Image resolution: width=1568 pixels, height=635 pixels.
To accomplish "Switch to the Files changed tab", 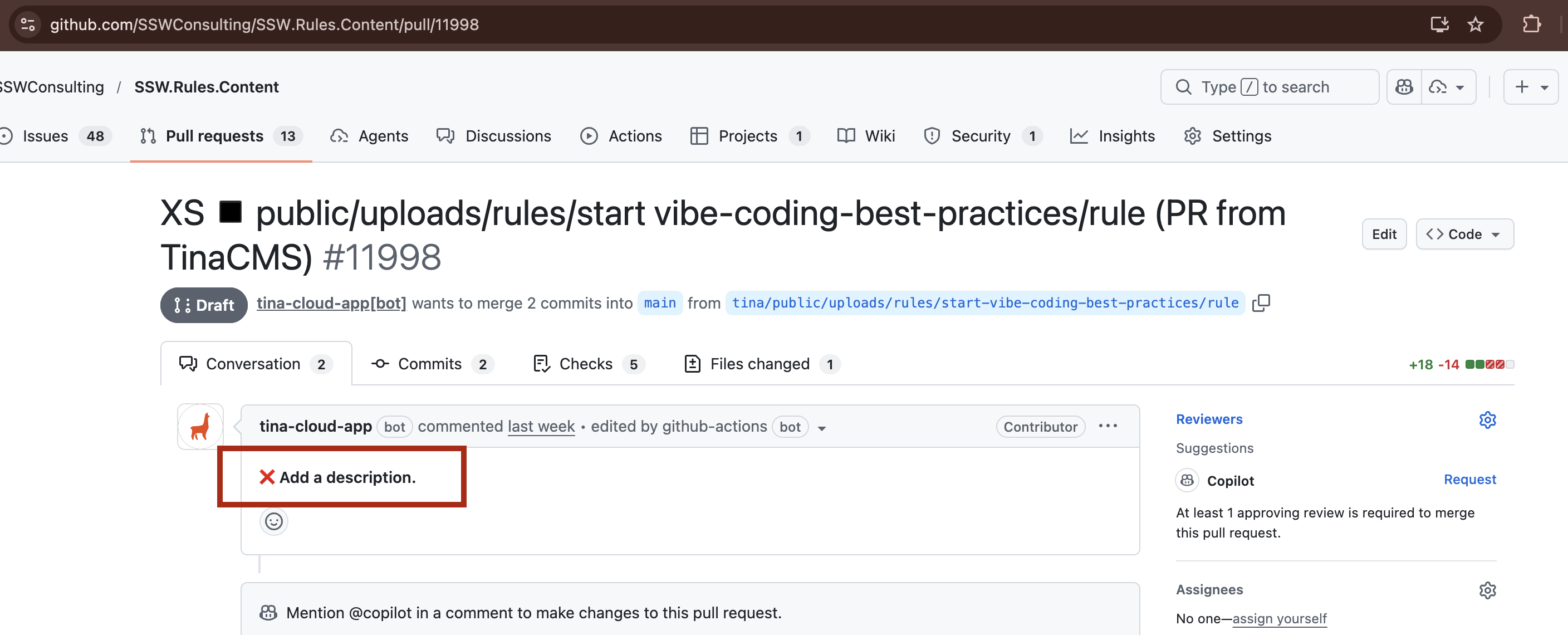I will point(761,364).
